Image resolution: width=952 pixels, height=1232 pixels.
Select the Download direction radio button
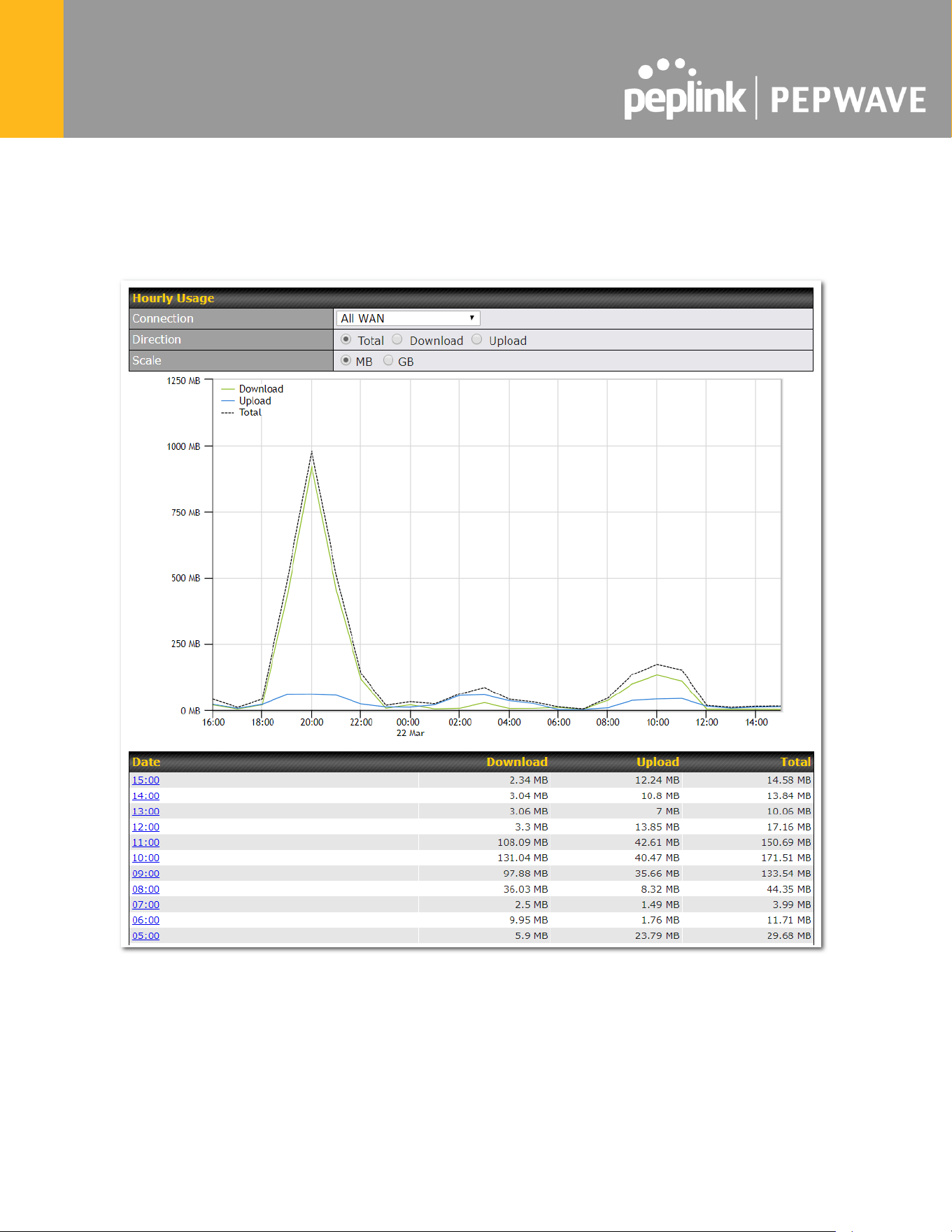(397, 339)
